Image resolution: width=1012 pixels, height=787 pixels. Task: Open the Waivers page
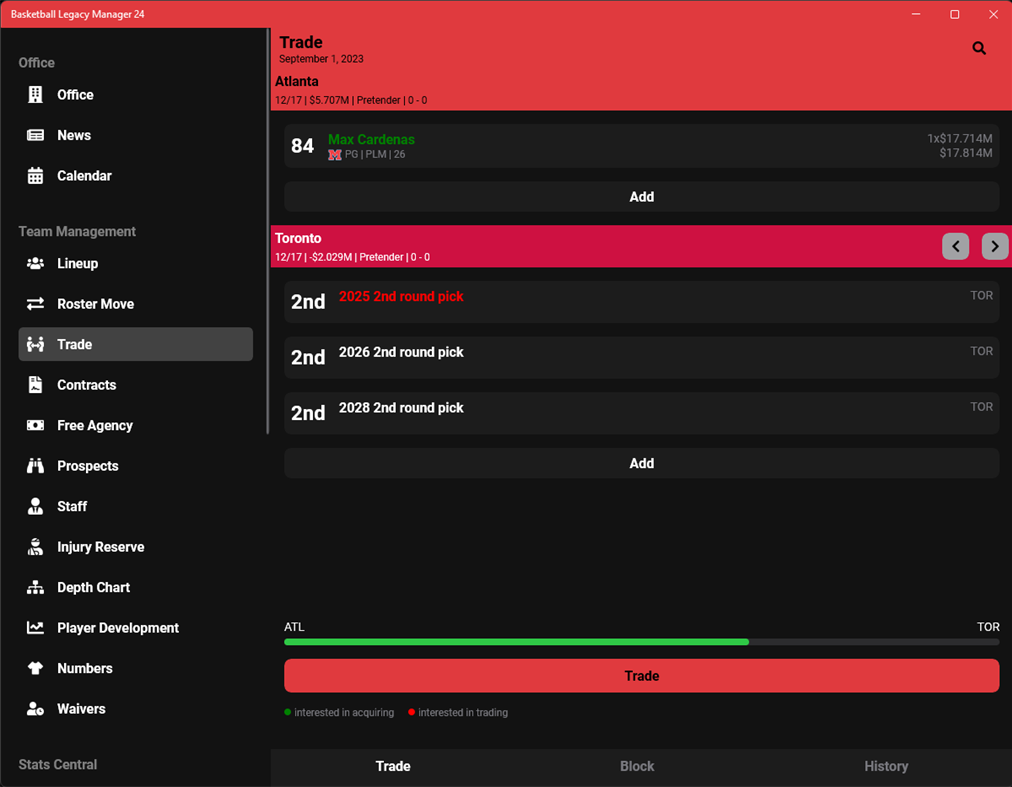81,709
